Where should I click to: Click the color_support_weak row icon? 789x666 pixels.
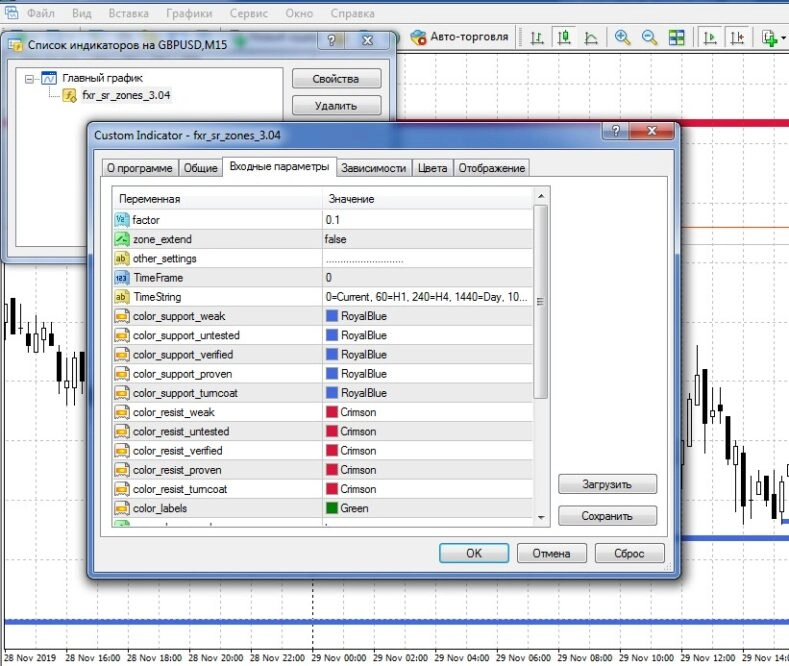click(x=121, y=316)
